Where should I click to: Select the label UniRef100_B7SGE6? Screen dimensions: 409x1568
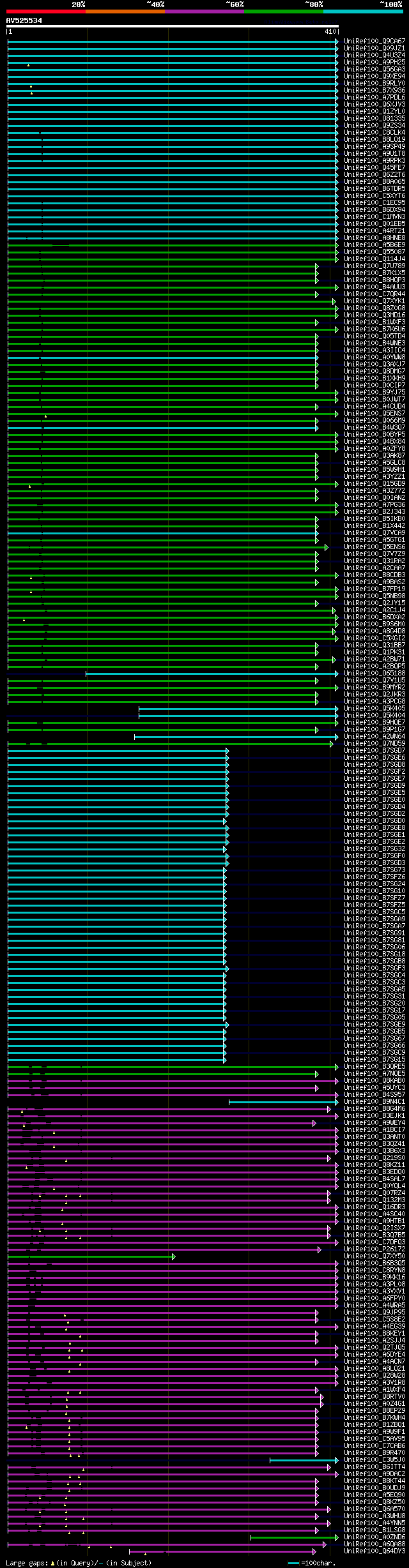(374, 757)
